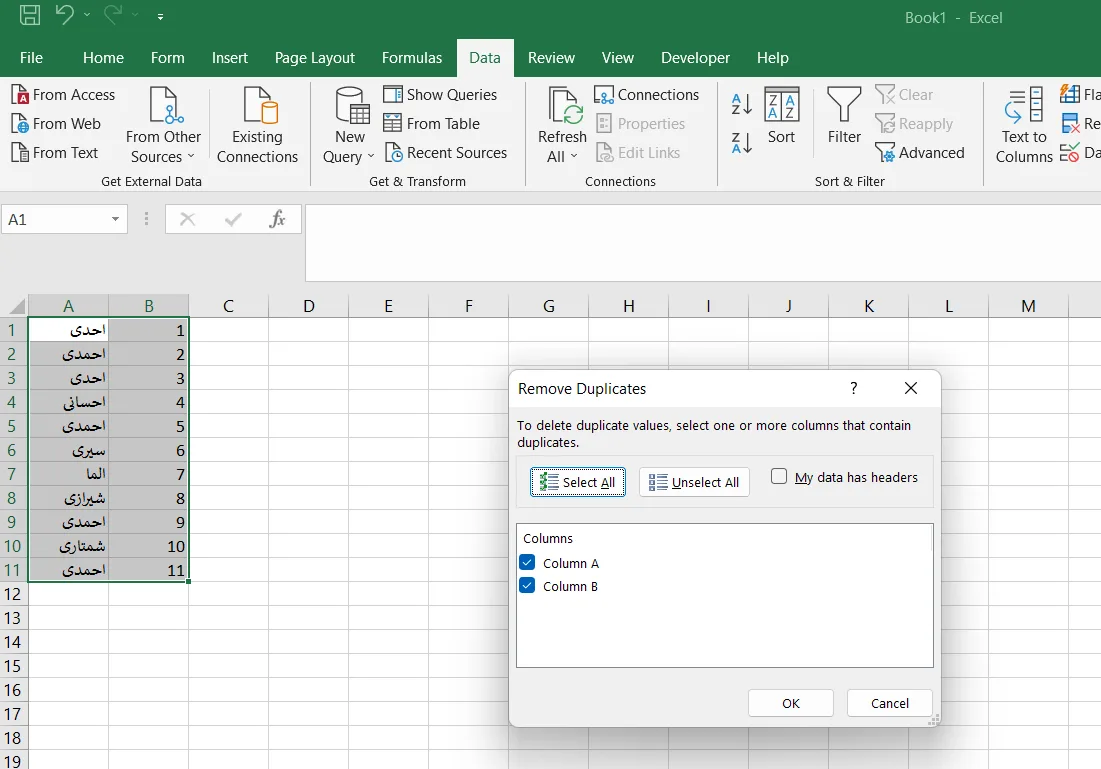
Task: Open the Undo history dropdown arrow
Action: pyautogui.click(x=87, y=15)
